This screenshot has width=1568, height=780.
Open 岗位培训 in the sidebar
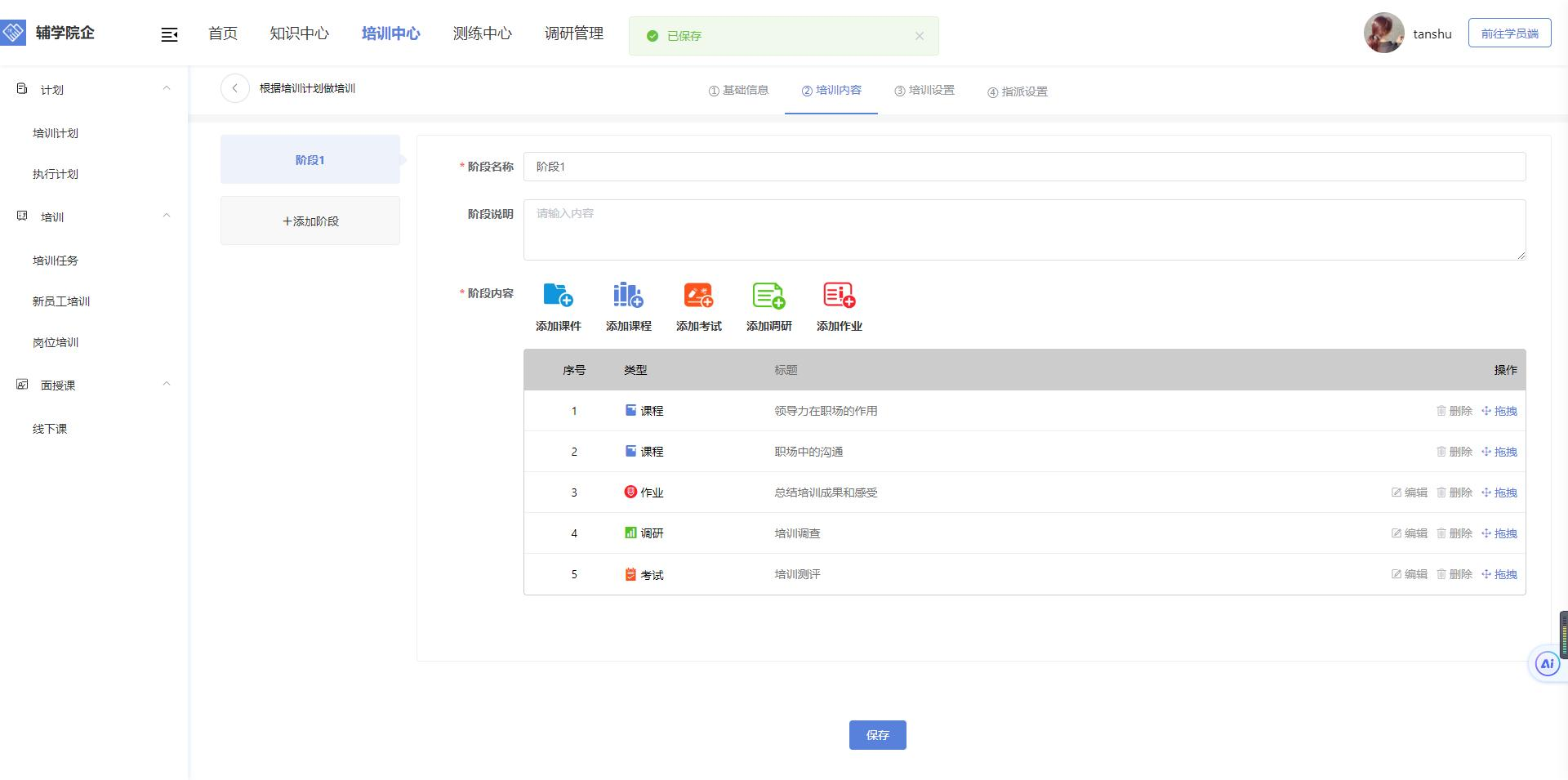coord(56,342)
